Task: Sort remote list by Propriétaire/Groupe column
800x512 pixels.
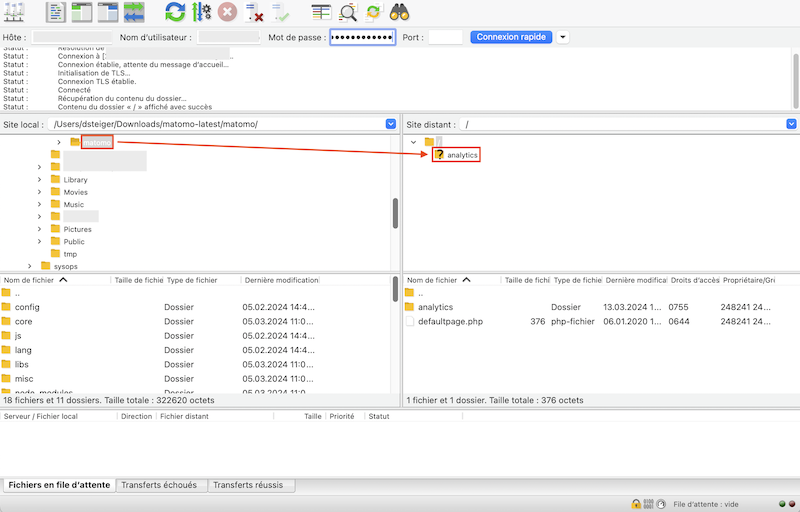Action: coord(749,280)
